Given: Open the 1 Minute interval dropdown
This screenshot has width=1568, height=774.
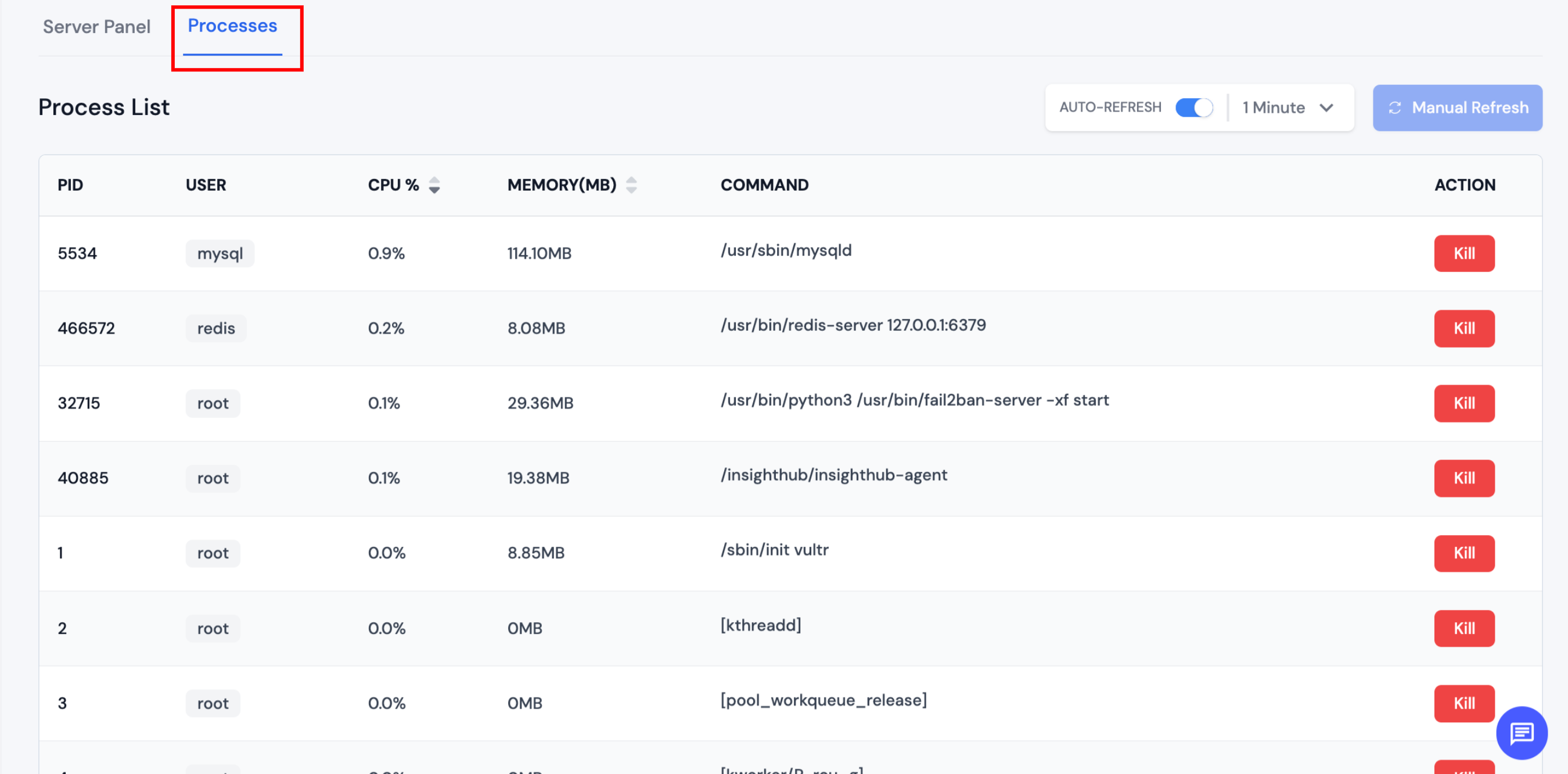Looking at the screenshot, I should (x=1288, y=107).
